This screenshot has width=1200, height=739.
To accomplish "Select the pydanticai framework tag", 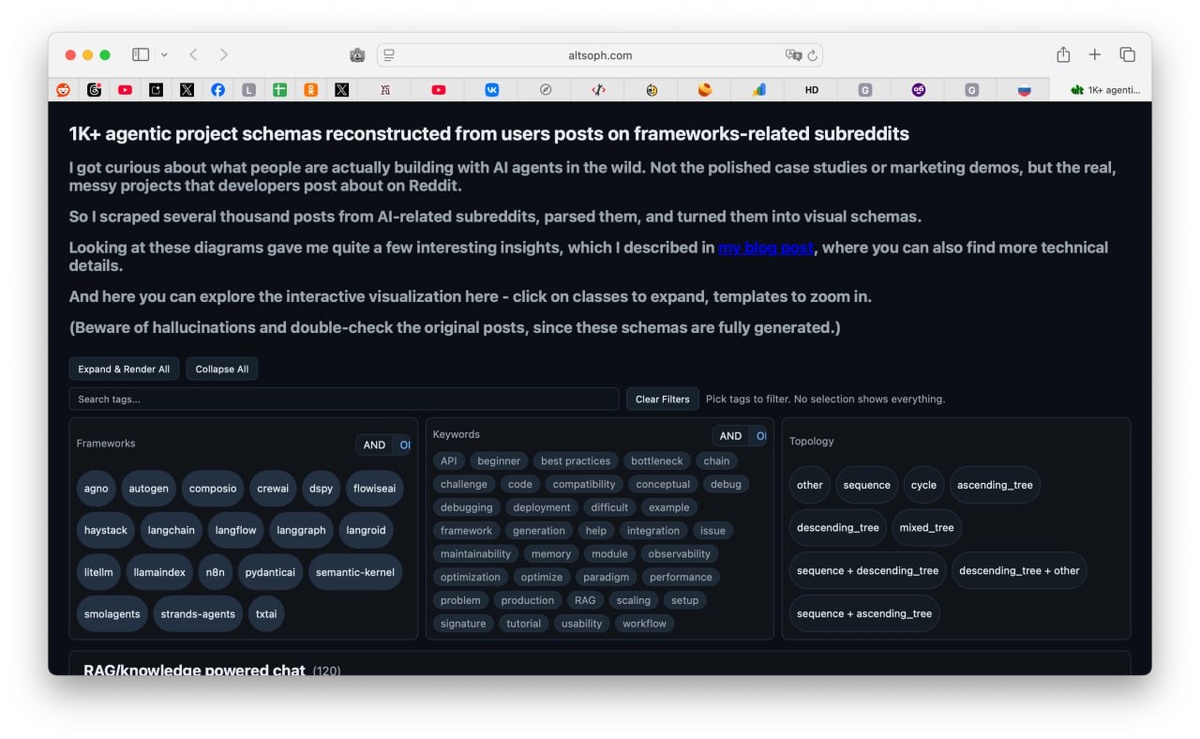I will (270, 572).
